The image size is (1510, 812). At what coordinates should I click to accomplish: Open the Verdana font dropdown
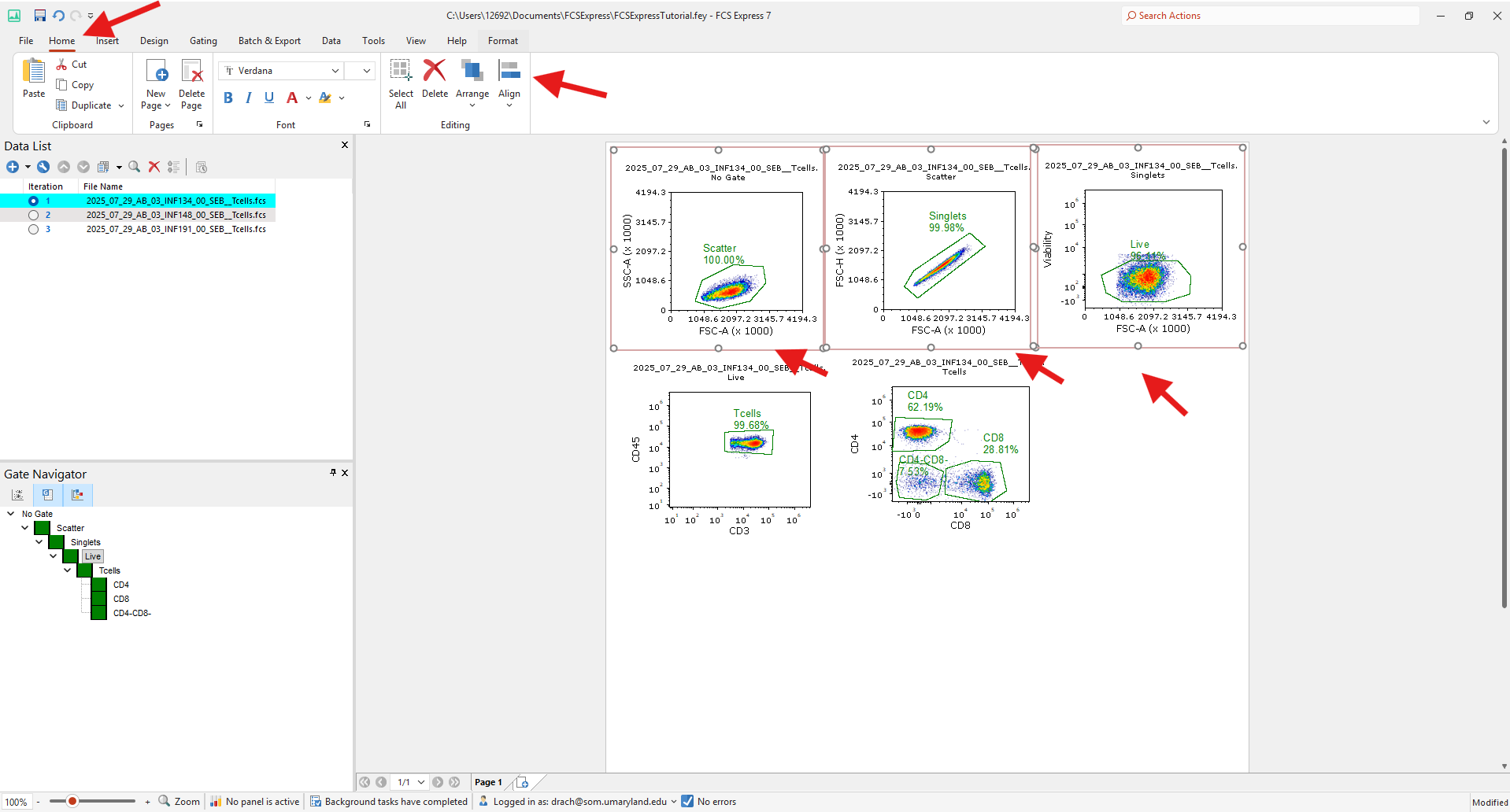pos(335,71)
